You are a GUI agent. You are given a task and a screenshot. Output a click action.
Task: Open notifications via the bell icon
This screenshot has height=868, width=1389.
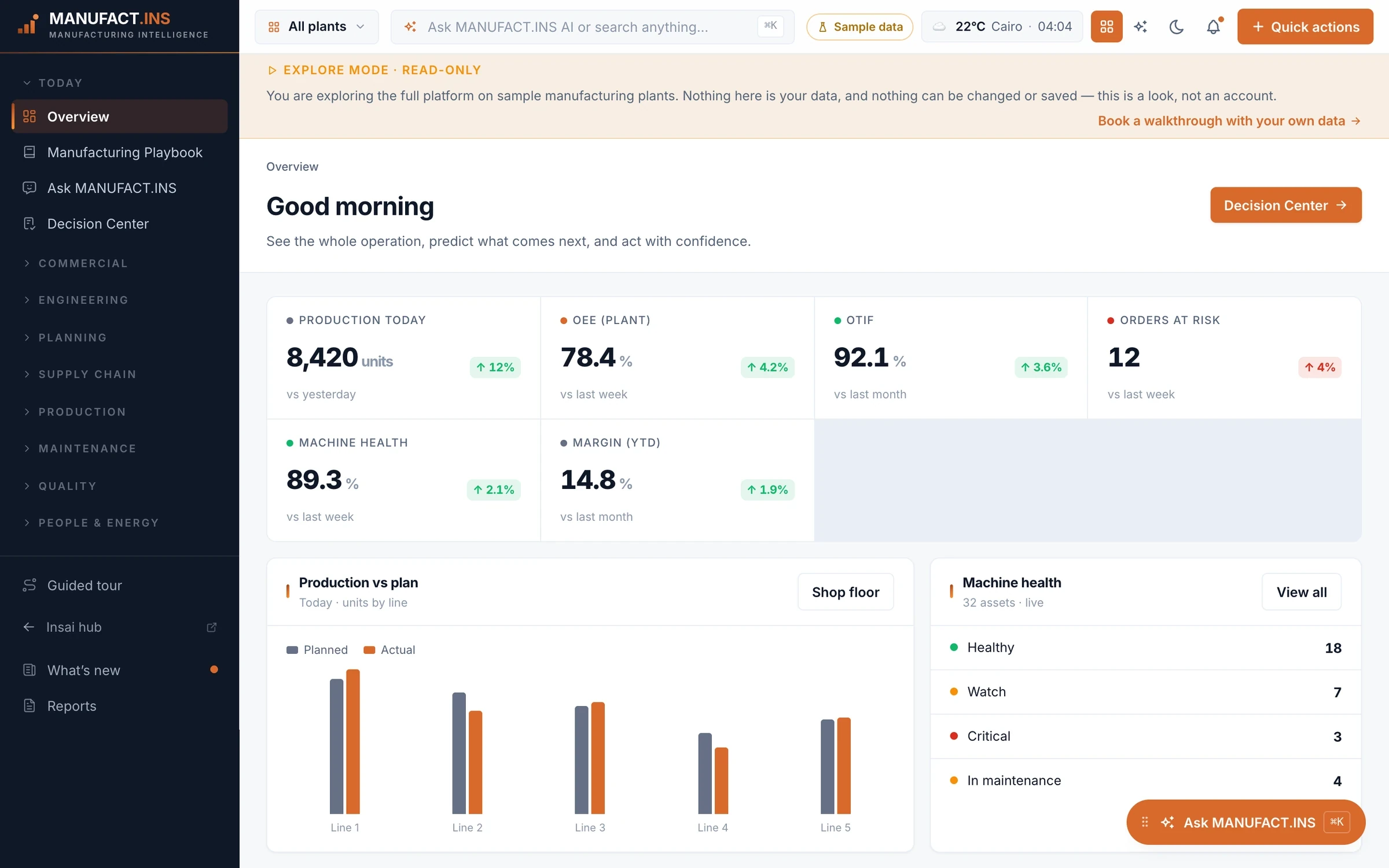pos(1214,27)
